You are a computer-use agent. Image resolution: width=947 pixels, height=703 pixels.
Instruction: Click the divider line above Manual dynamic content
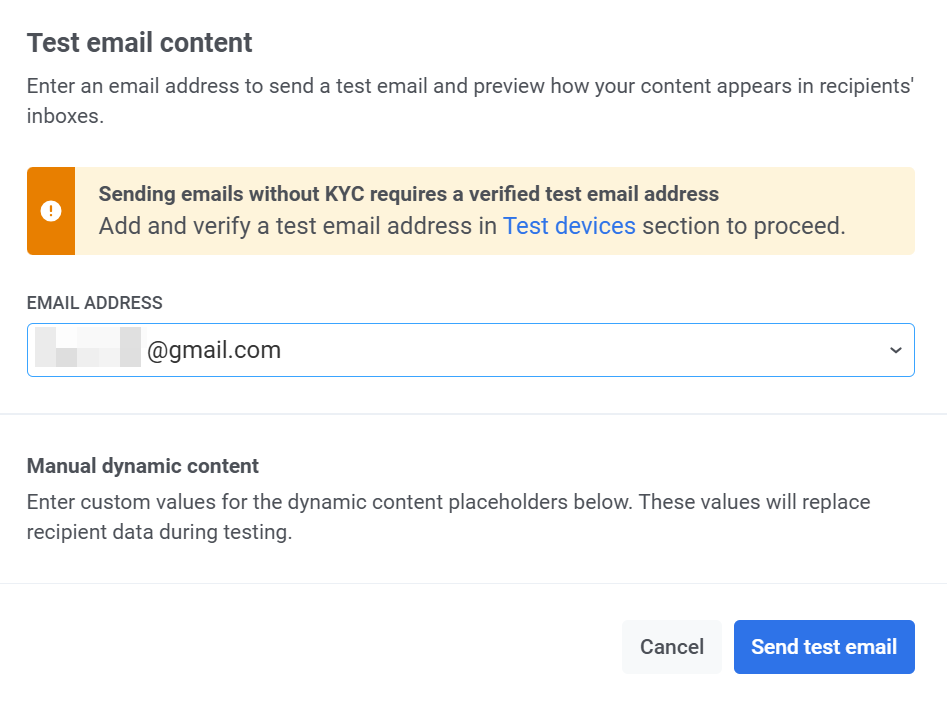point(473,414)
